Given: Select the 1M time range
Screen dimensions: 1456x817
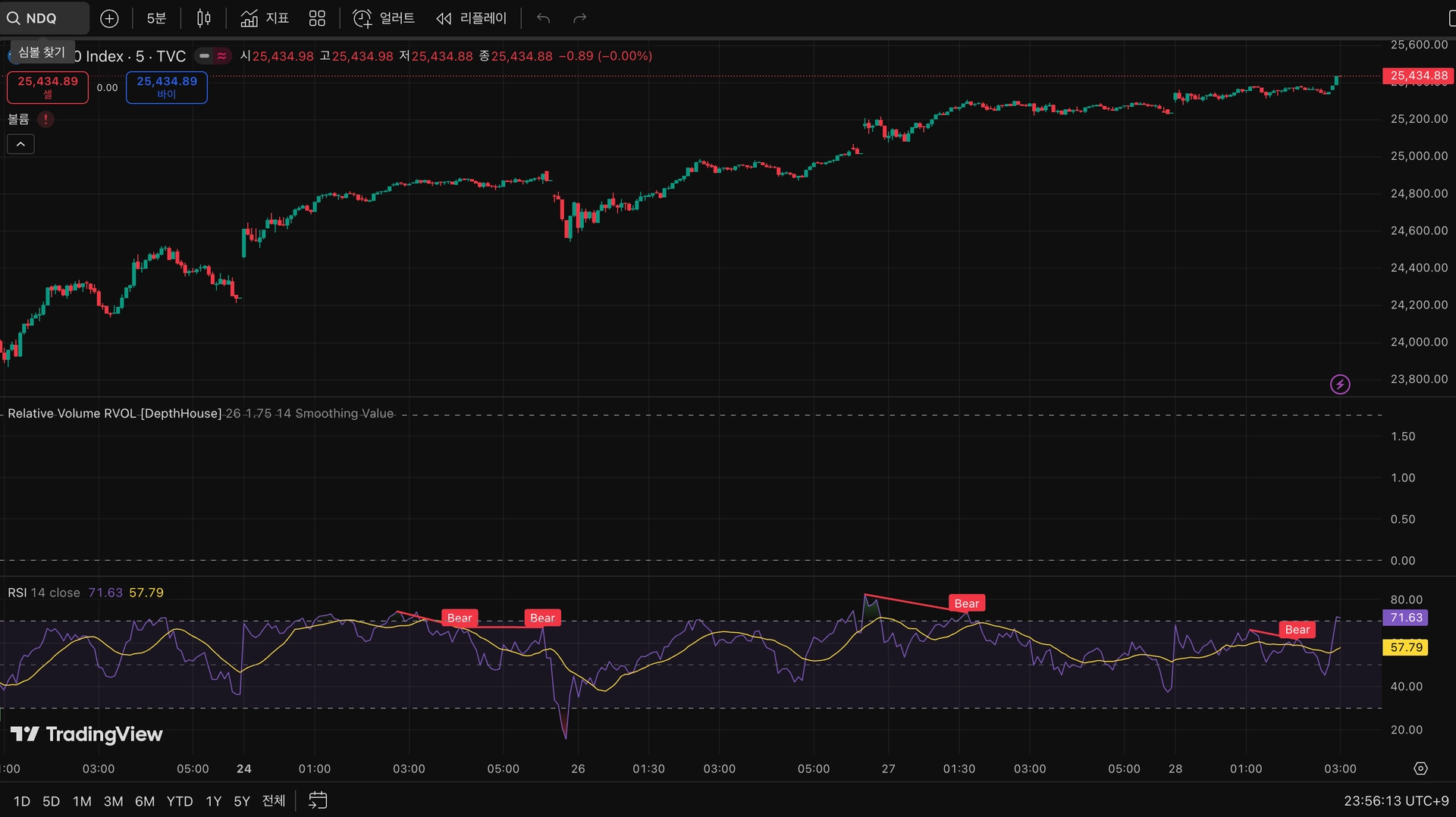Looking at the screenshot, I should (x=82, y=801).
